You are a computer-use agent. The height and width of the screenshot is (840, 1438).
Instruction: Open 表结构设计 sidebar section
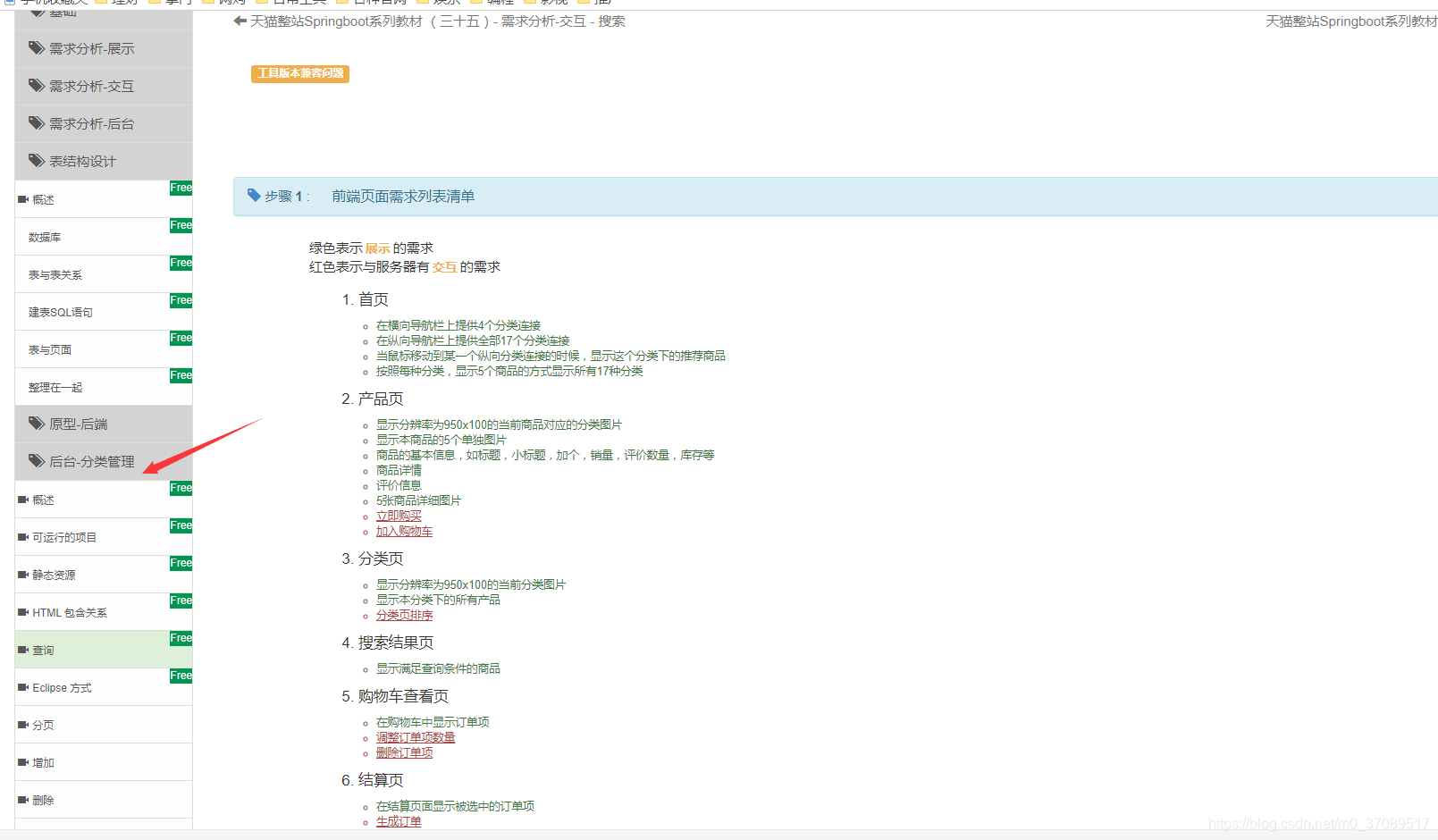(x=104, y=161)
